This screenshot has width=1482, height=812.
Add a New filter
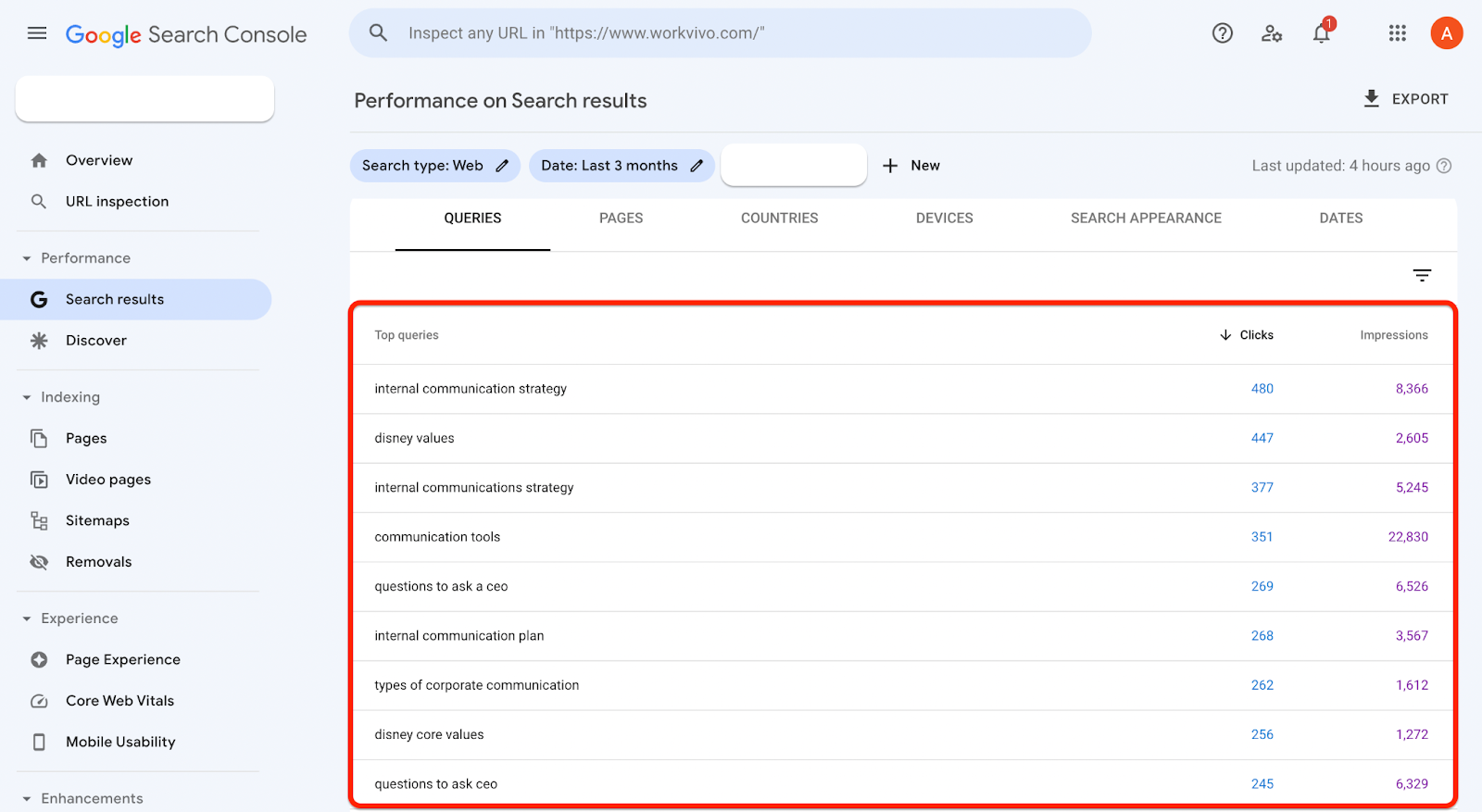click(x=911, y=166)
